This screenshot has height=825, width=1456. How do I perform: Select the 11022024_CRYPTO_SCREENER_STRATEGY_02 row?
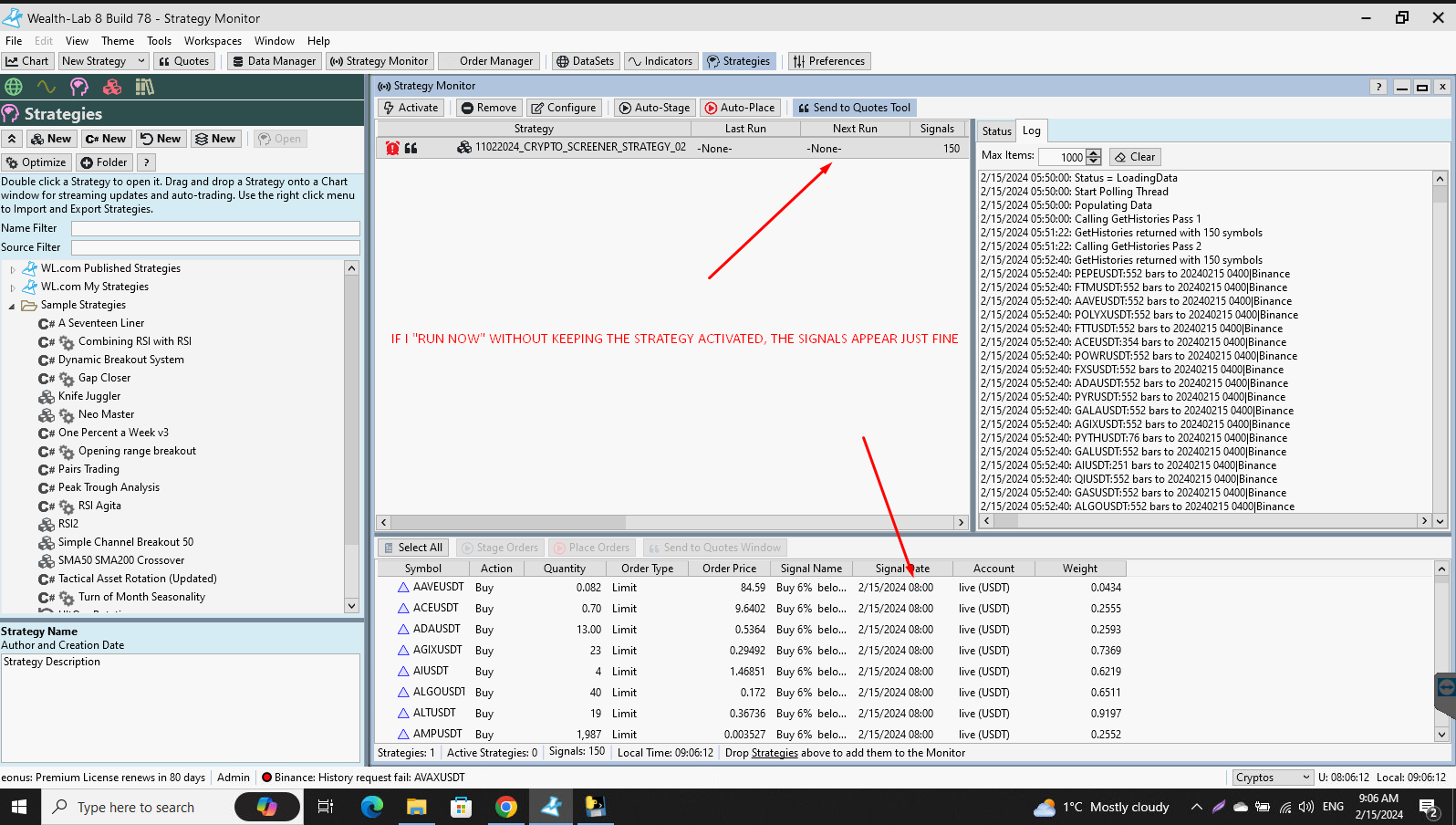(671, 148)
